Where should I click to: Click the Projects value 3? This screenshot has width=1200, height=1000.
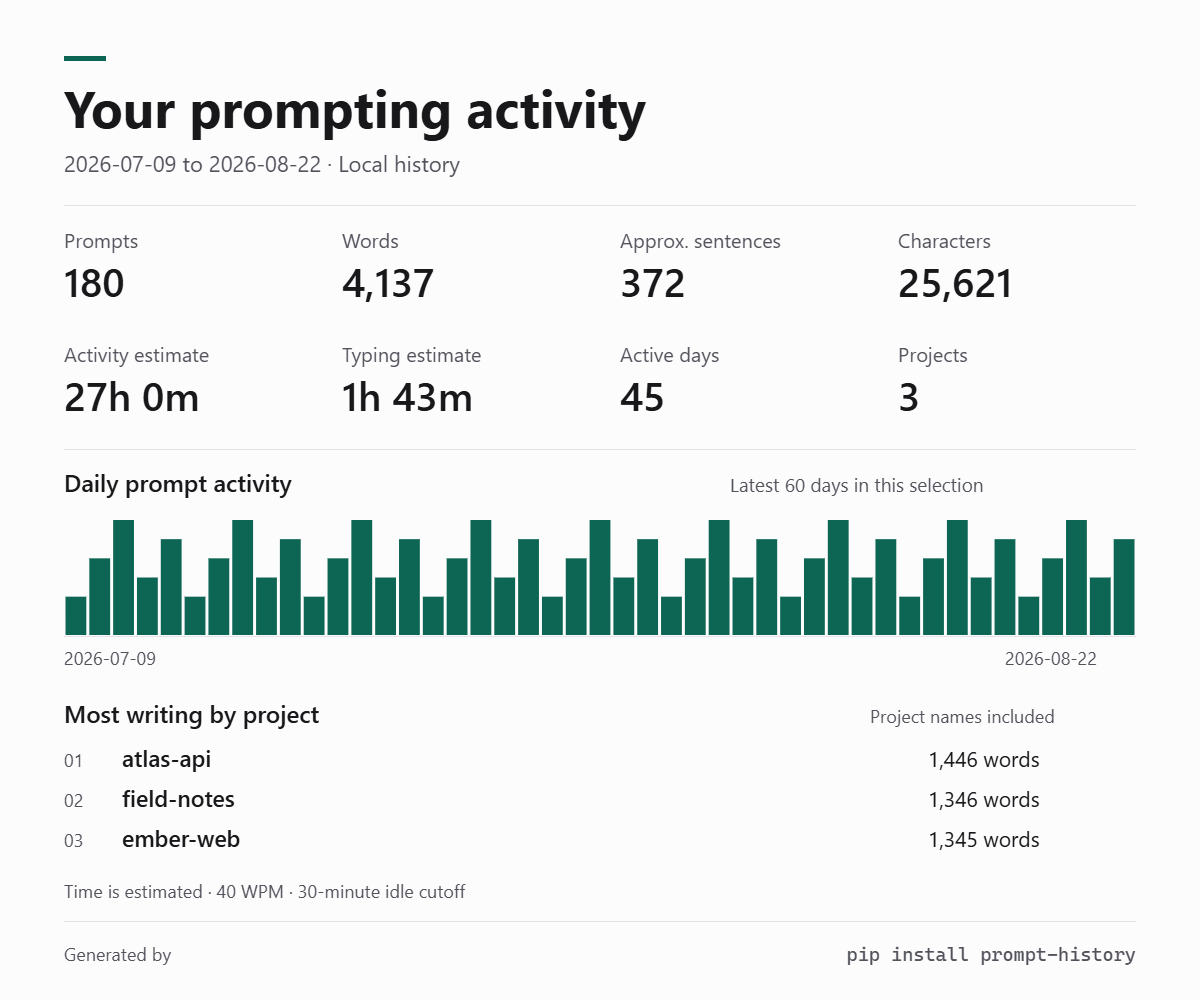point(908,398)
